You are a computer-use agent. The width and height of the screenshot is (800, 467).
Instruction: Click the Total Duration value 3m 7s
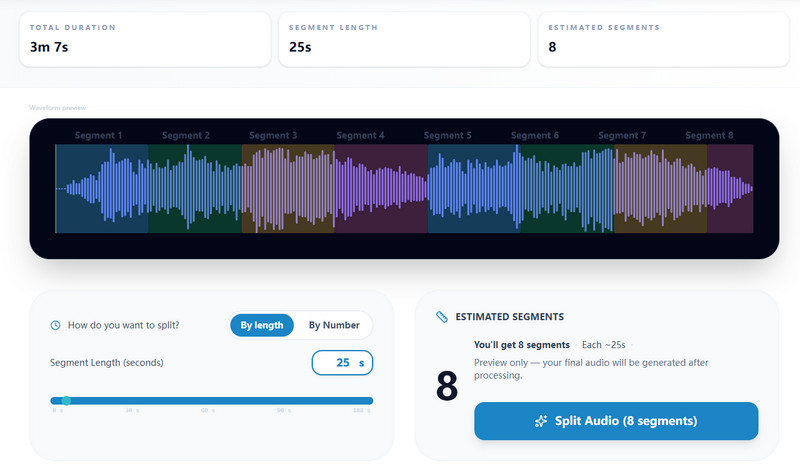49,47
